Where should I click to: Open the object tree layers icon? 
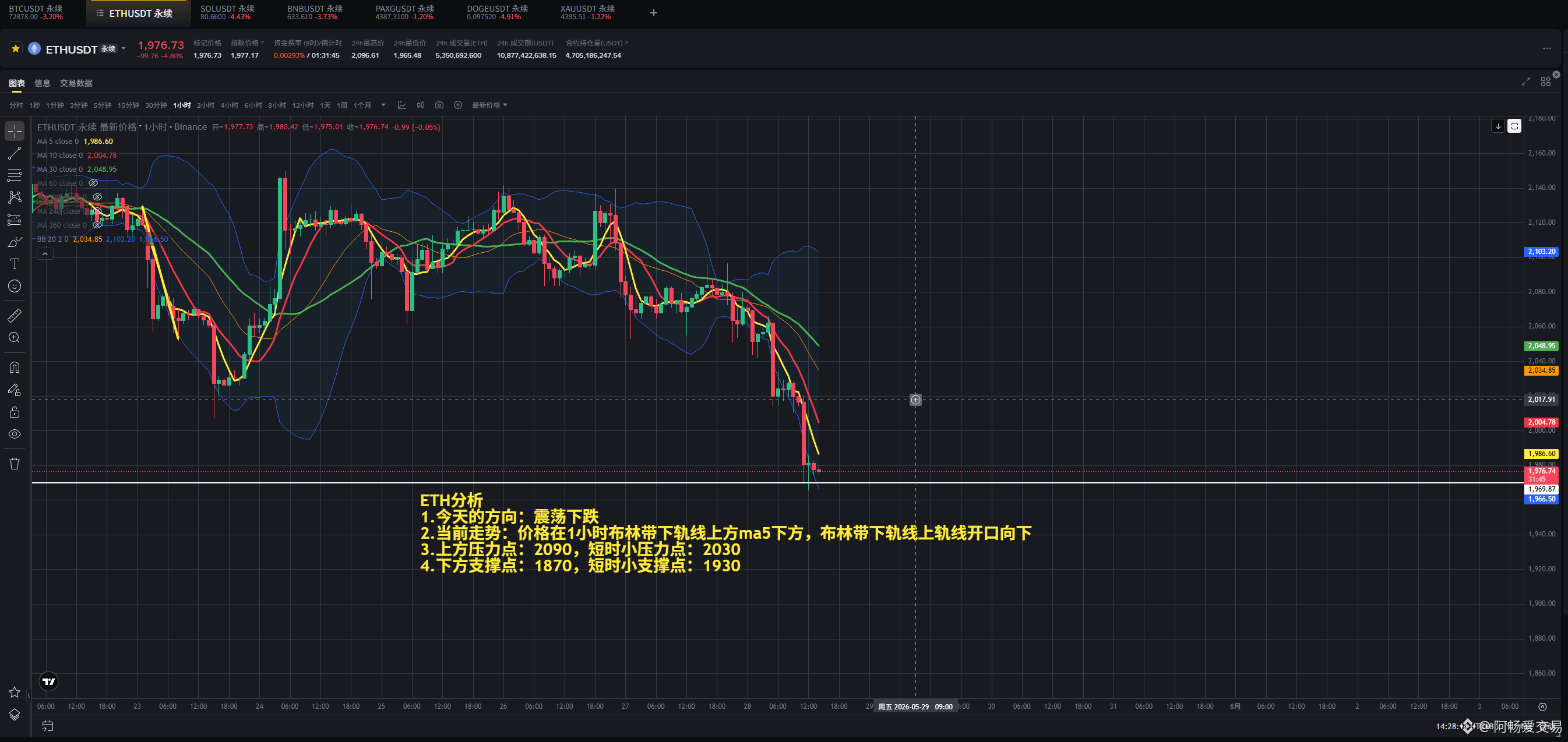(15, 715)
